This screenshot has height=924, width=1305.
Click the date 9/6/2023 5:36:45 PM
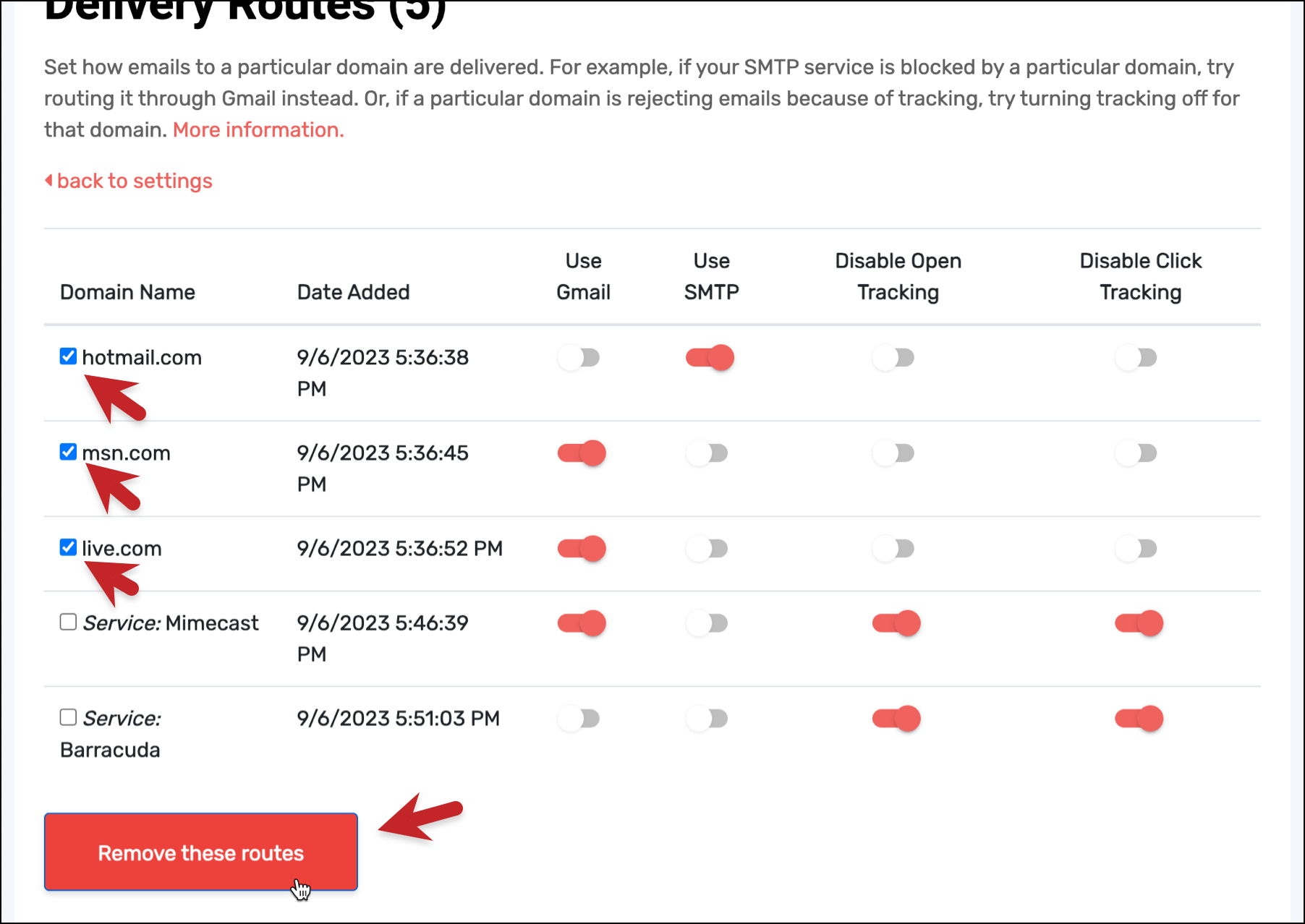tap(383, 469)
